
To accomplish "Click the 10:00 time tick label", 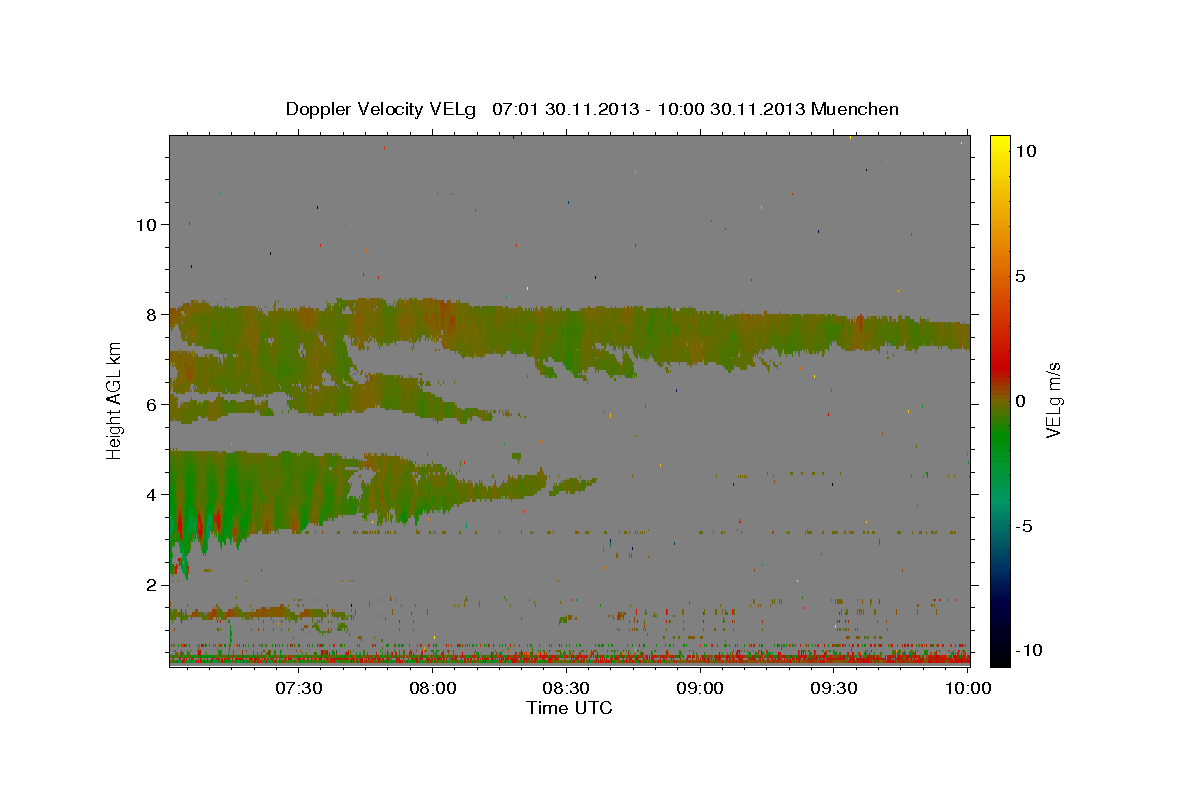I will tap(968, 688).
